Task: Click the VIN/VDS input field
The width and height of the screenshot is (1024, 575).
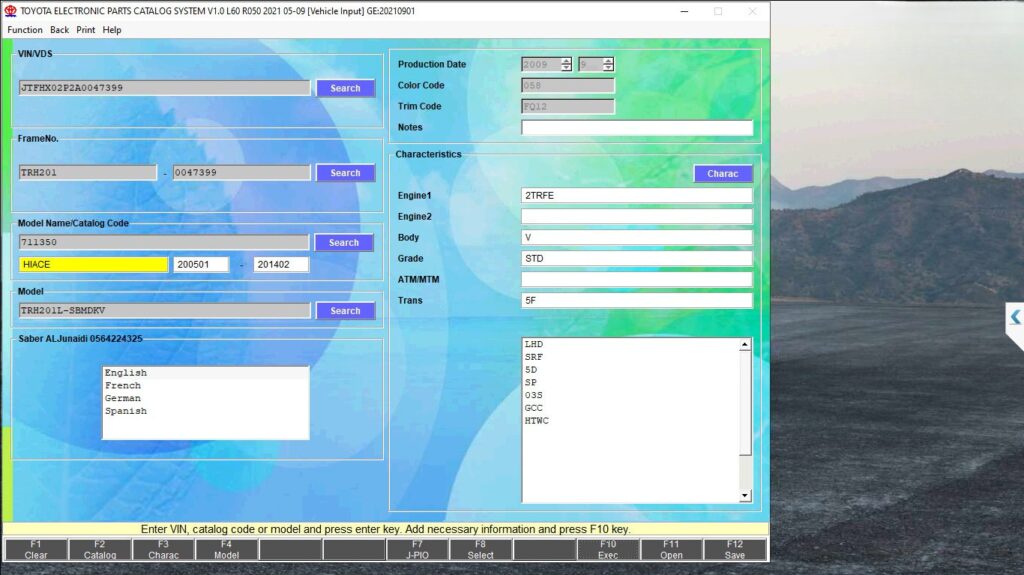Action: tap(165, 88)
